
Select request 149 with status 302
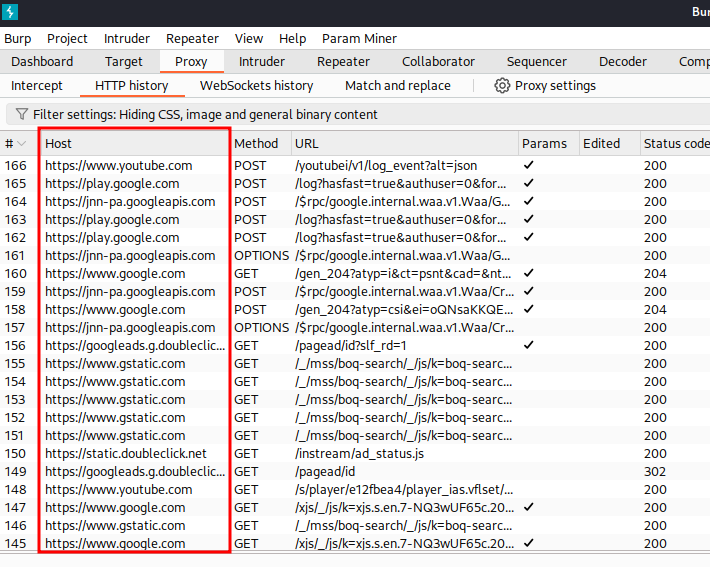355,471
